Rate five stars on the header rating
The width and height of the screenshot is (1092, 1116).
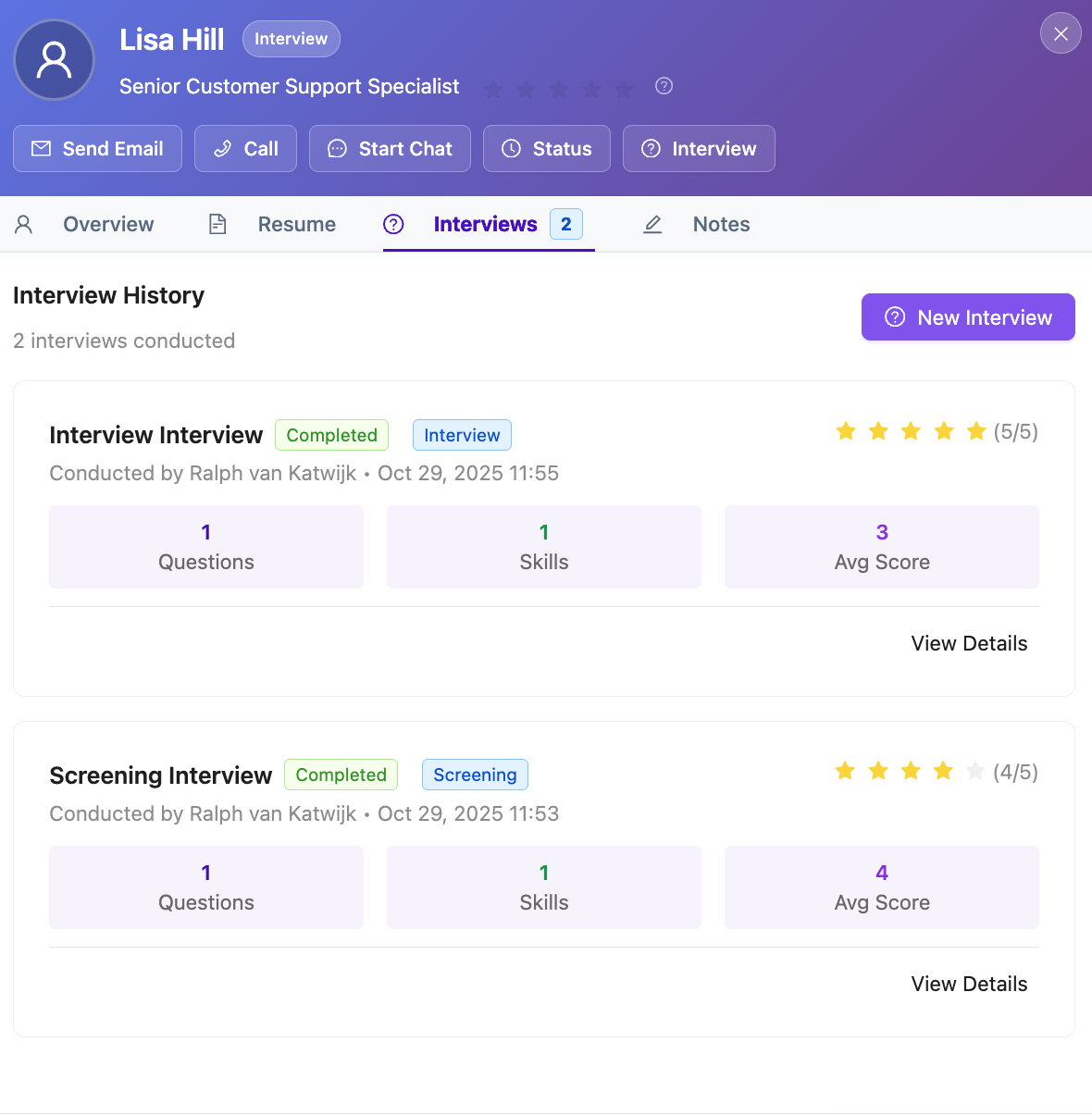click(x=623, y=89)
